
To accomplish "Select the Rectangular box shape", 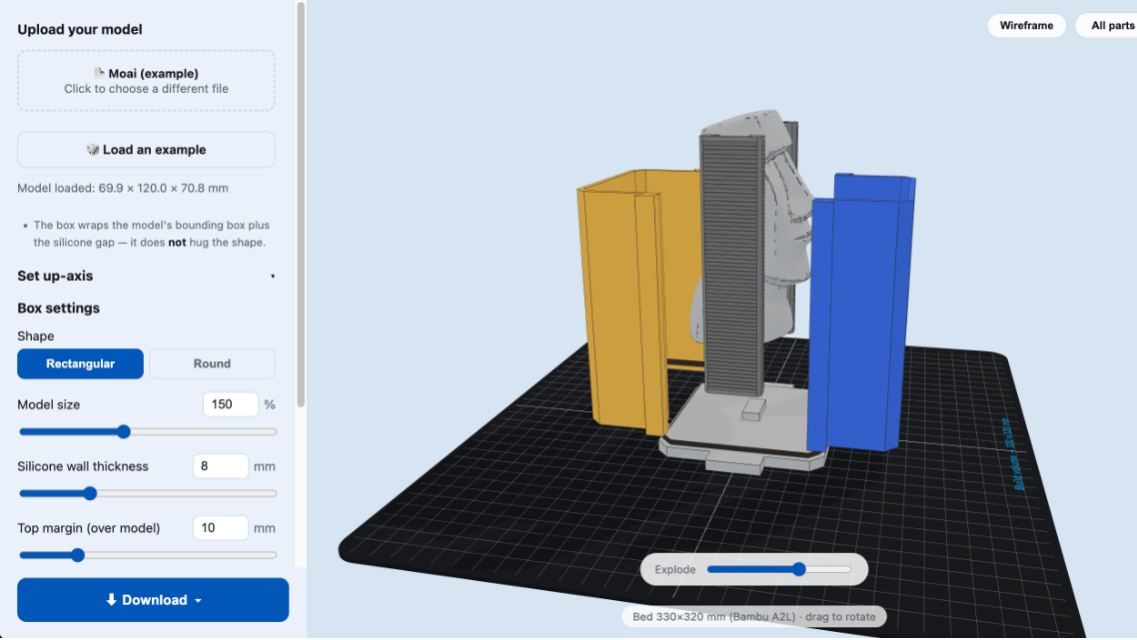I will (80, 364).
